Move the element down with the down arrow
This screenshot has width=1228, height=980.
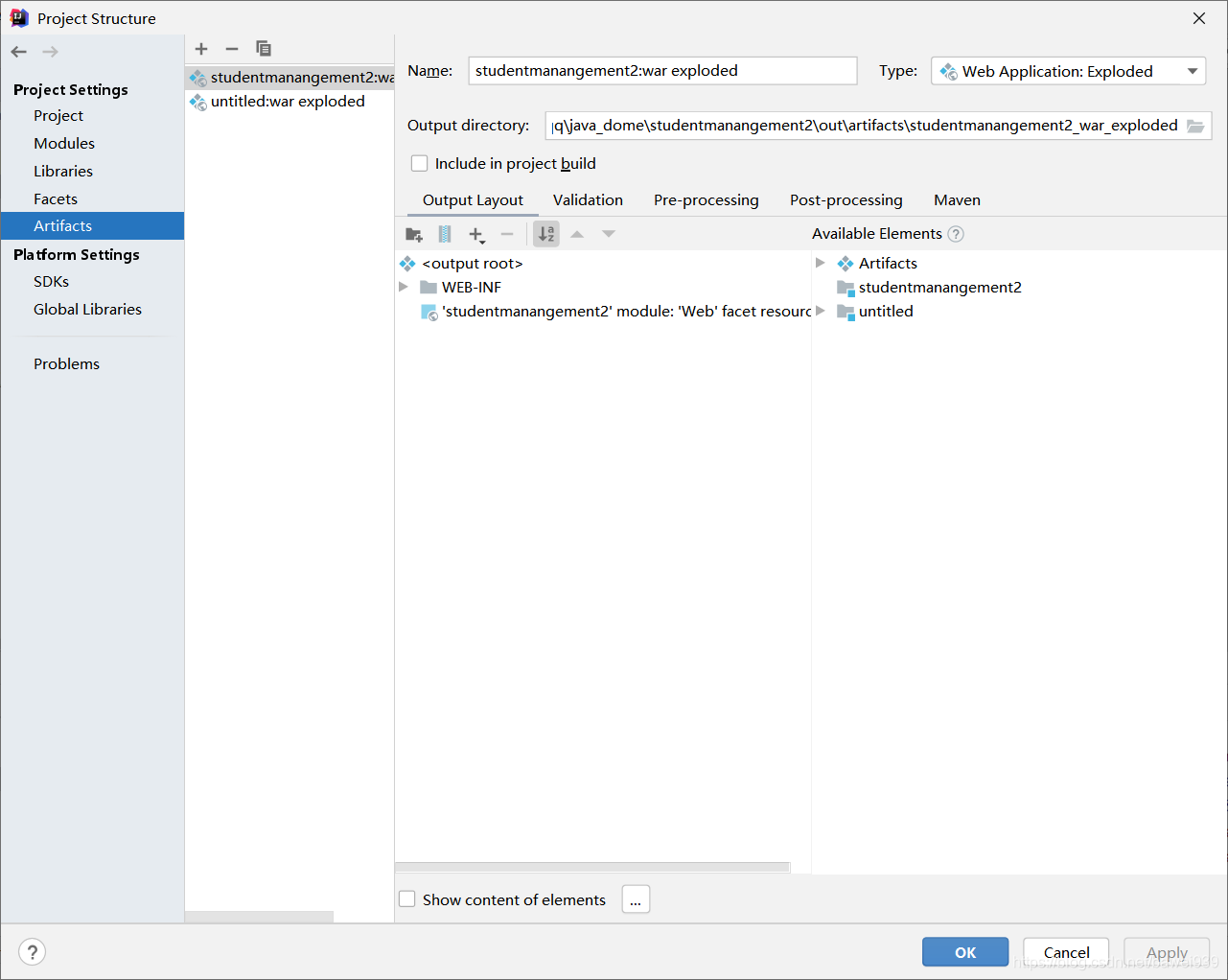(x=609, y=234)
